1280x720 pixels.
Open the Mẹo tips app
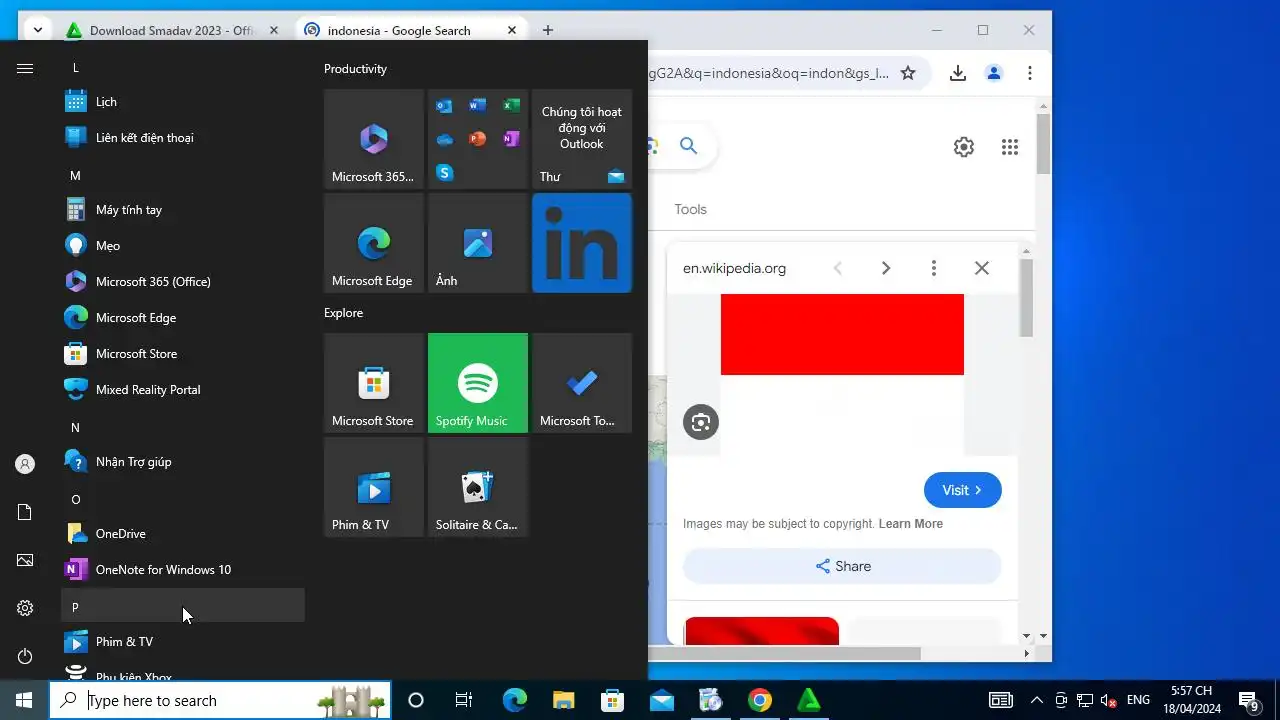(183, 246)
